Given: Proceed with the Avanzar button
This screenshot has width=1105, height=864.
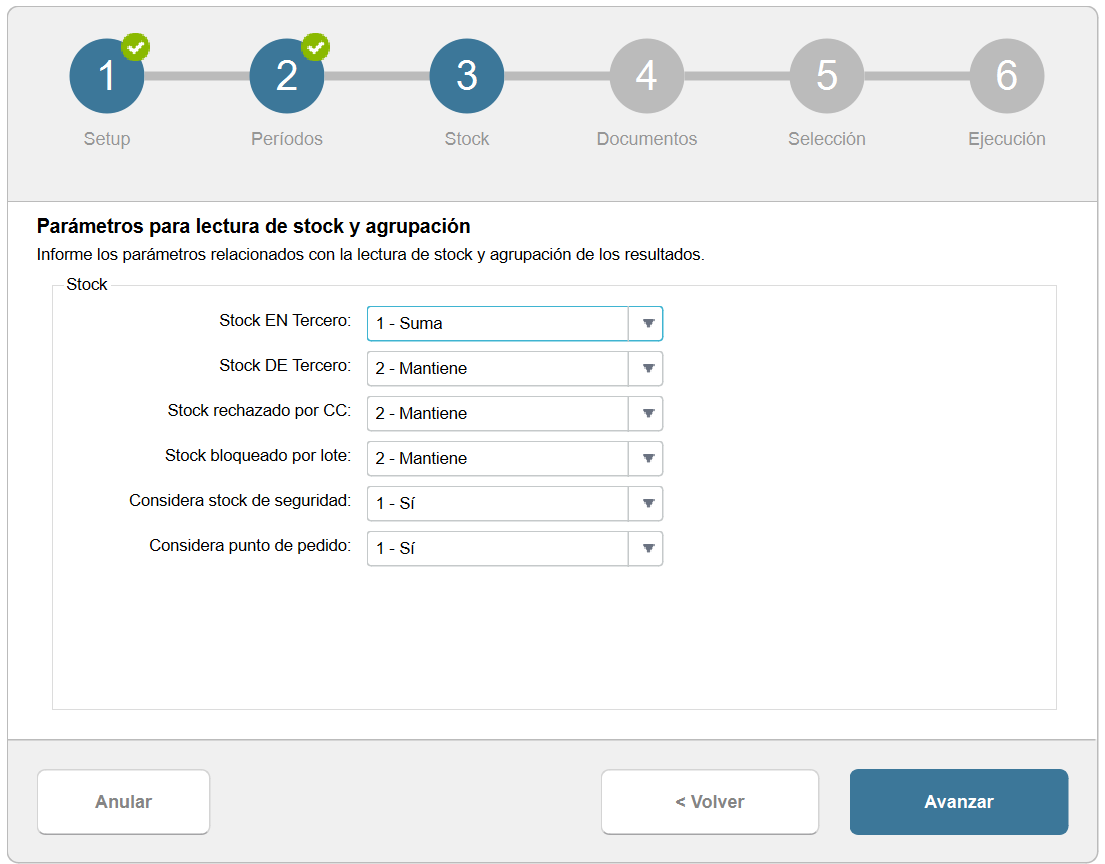Looking at the screenshot, I should tap(959, 802).
